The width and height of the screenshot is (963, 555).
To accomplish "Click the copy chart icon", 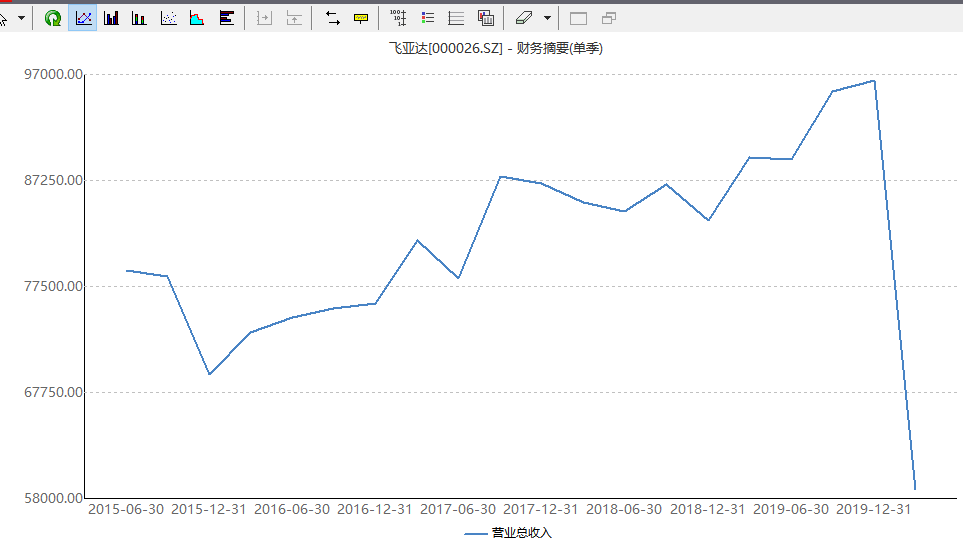I will pyautogui.click(x=486, y=18).
